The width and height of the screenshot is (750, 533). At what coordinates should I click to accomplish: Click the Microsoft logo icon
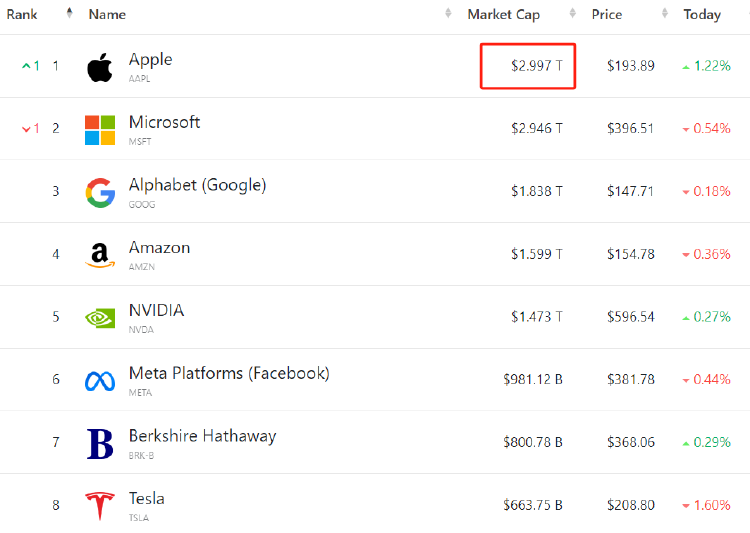100,130
